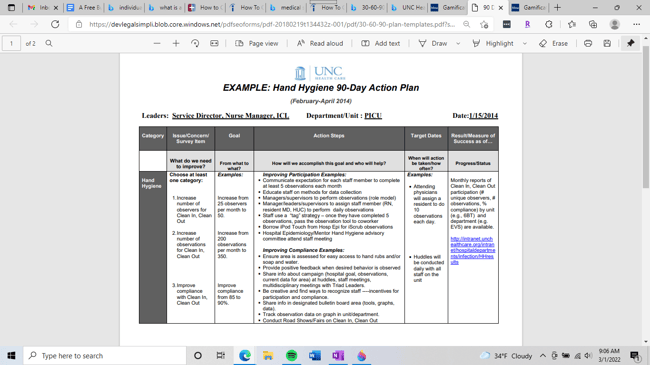This screenshot has width=650, height=365.
Task: Open Page view options
Action: [x=257, y=43]
